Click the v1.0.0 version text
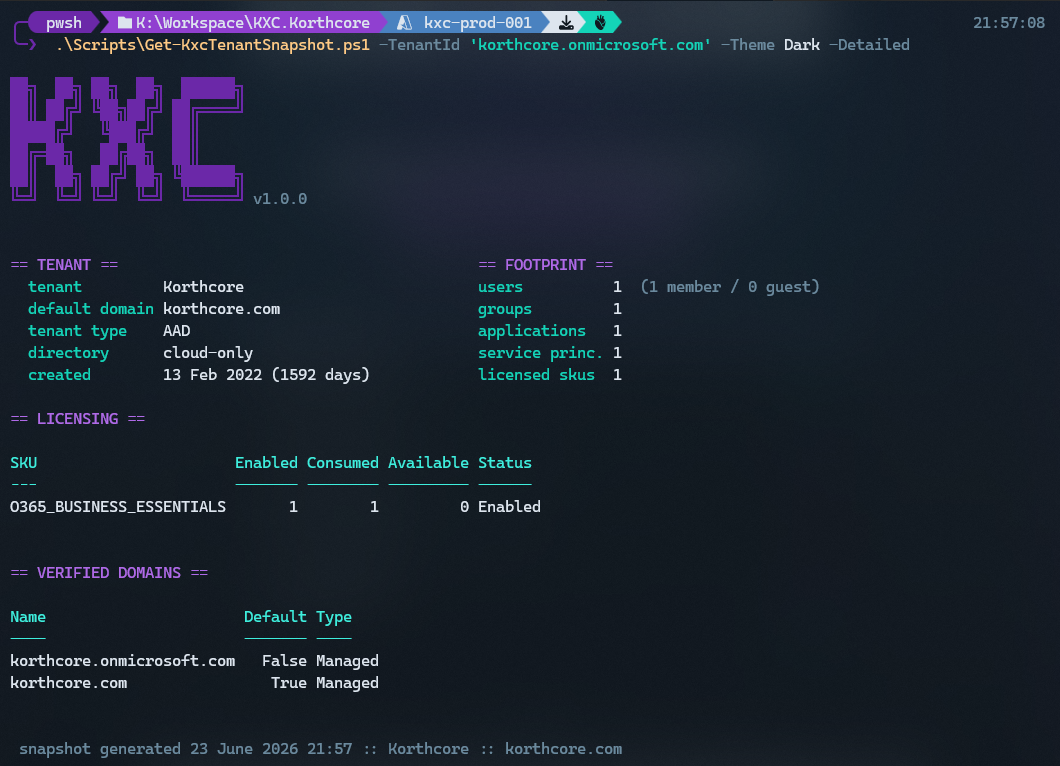Image resolution: width=1060 pixels, height=766 pixels. click(x=280, y=199)
